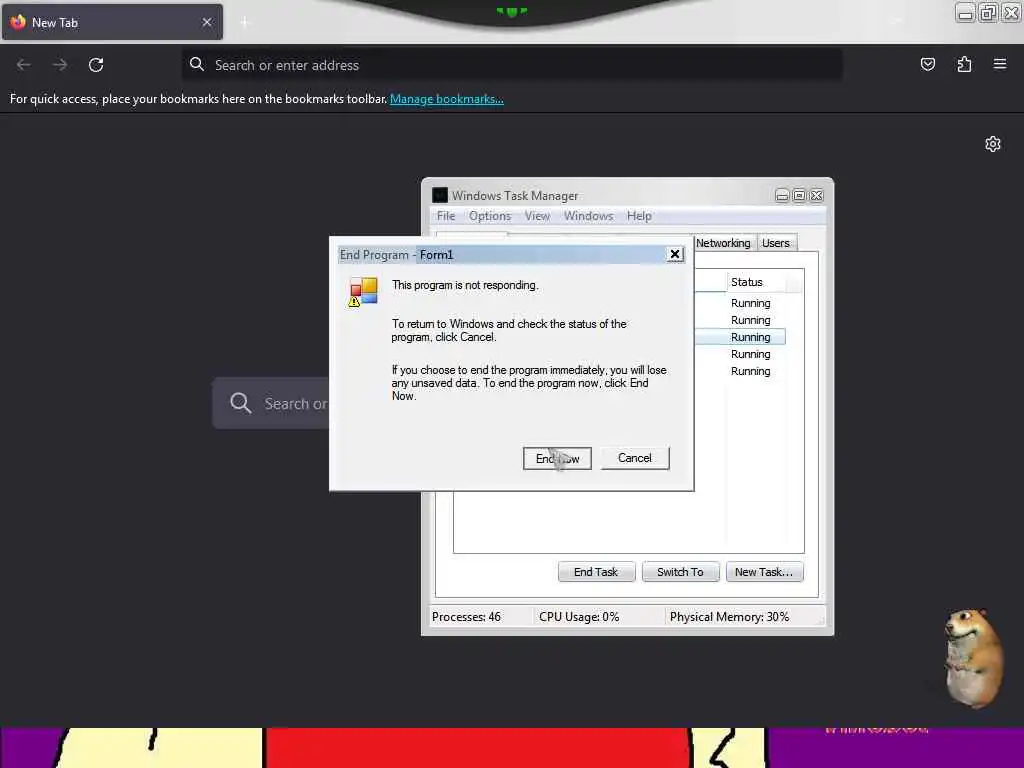Select the highlighted Running task row

pyautogui.click(x=740, y=337)
